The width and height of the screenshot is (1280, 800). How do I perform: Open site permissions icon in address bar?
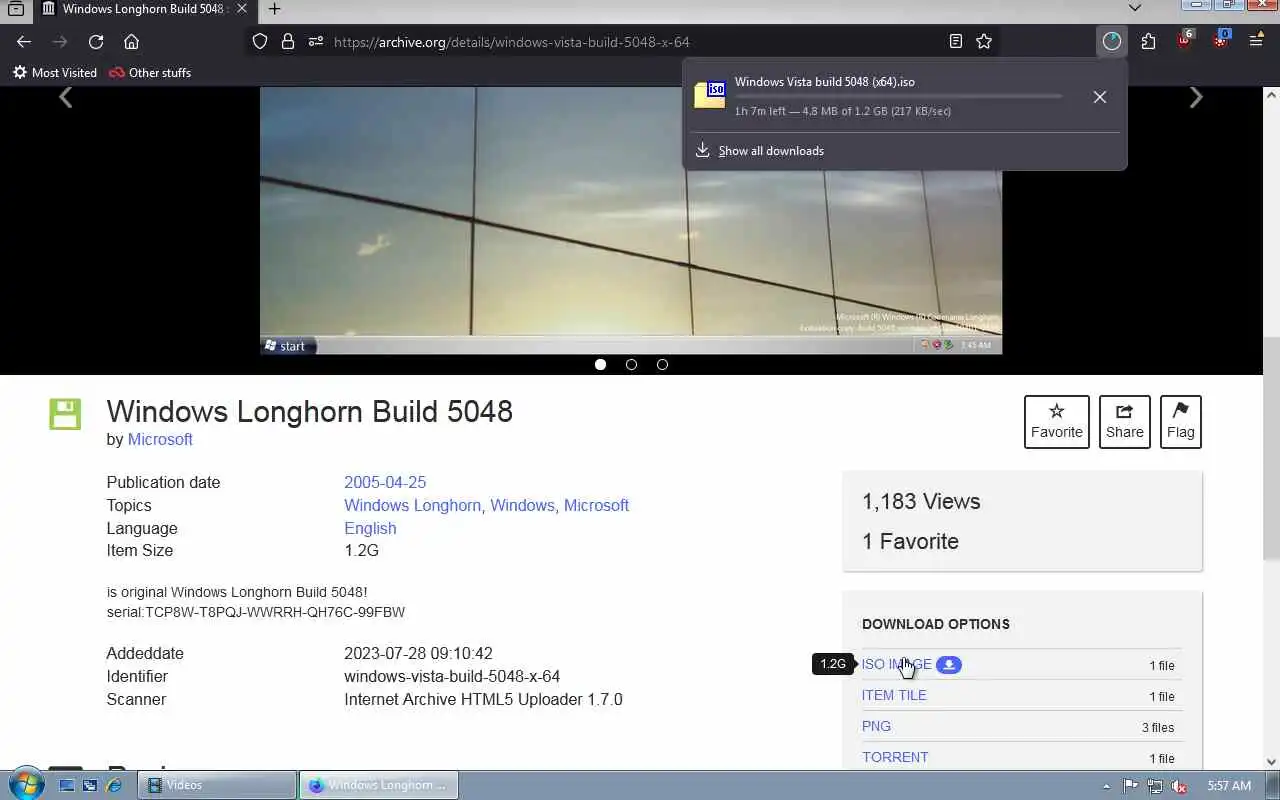[316, 42]
